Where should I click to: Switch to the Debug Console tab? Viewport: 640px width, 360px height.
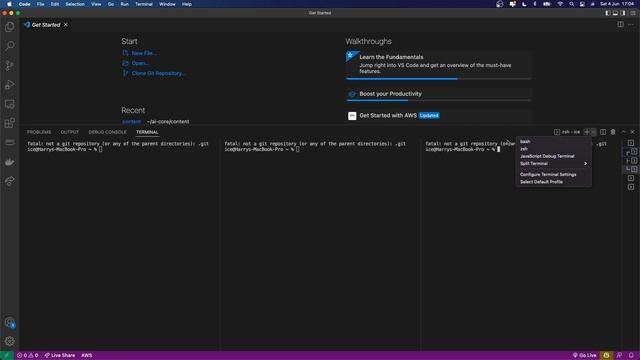click(x=107, y=132)
